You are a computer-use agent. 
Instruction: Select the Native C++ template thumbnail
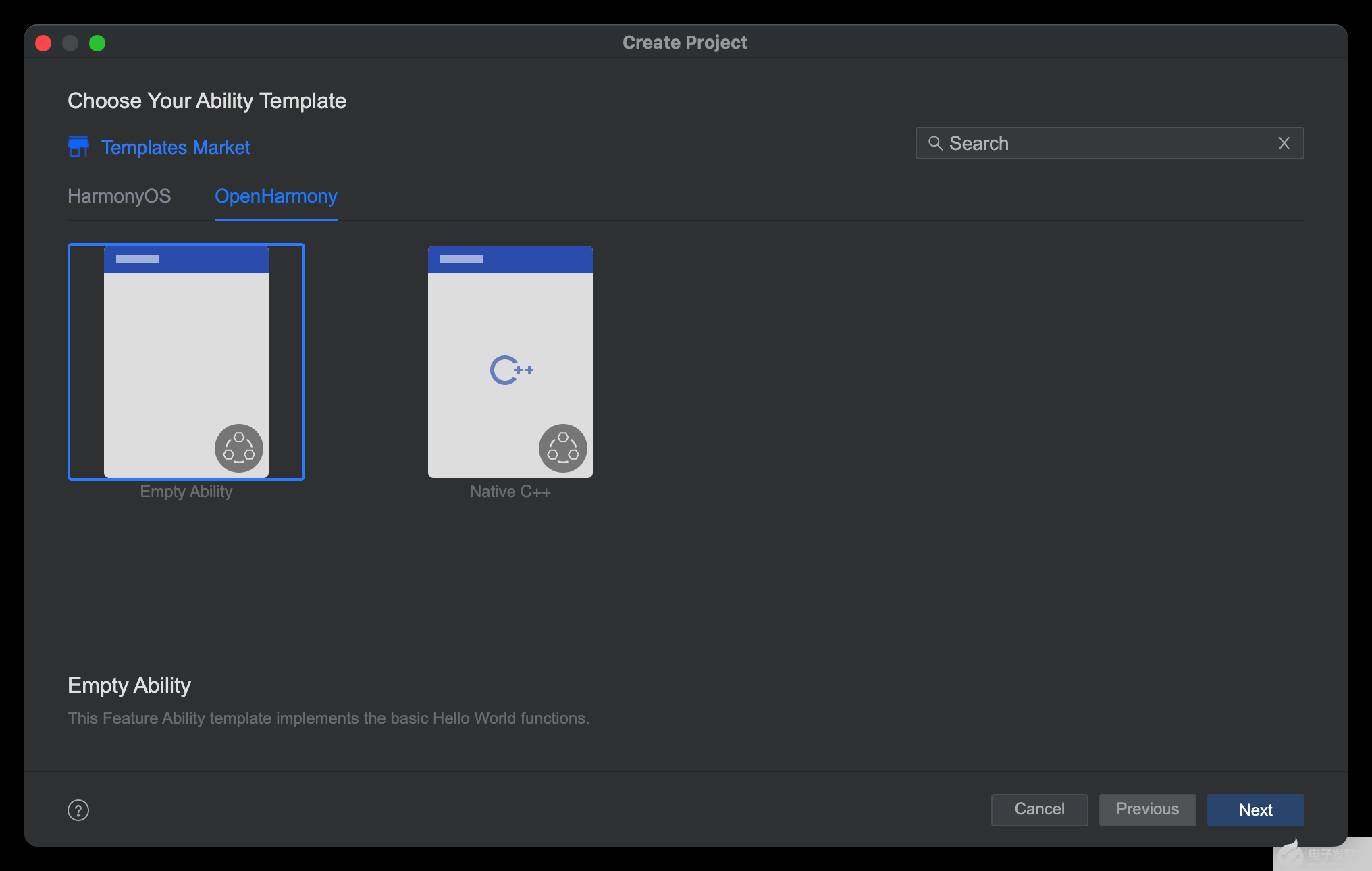(510, 361)
